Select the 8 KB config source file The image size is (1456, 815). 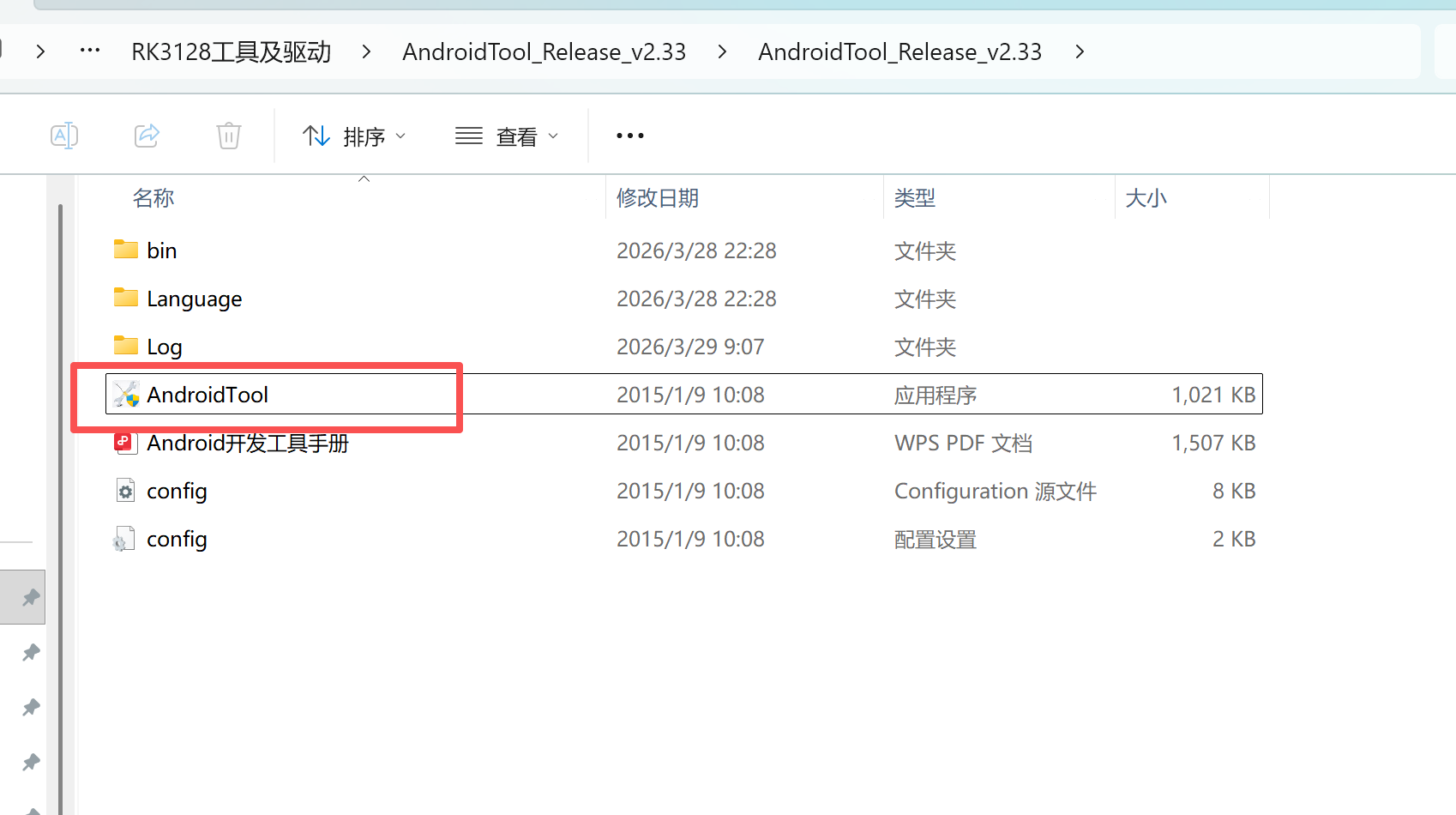[x=177, y=491]
